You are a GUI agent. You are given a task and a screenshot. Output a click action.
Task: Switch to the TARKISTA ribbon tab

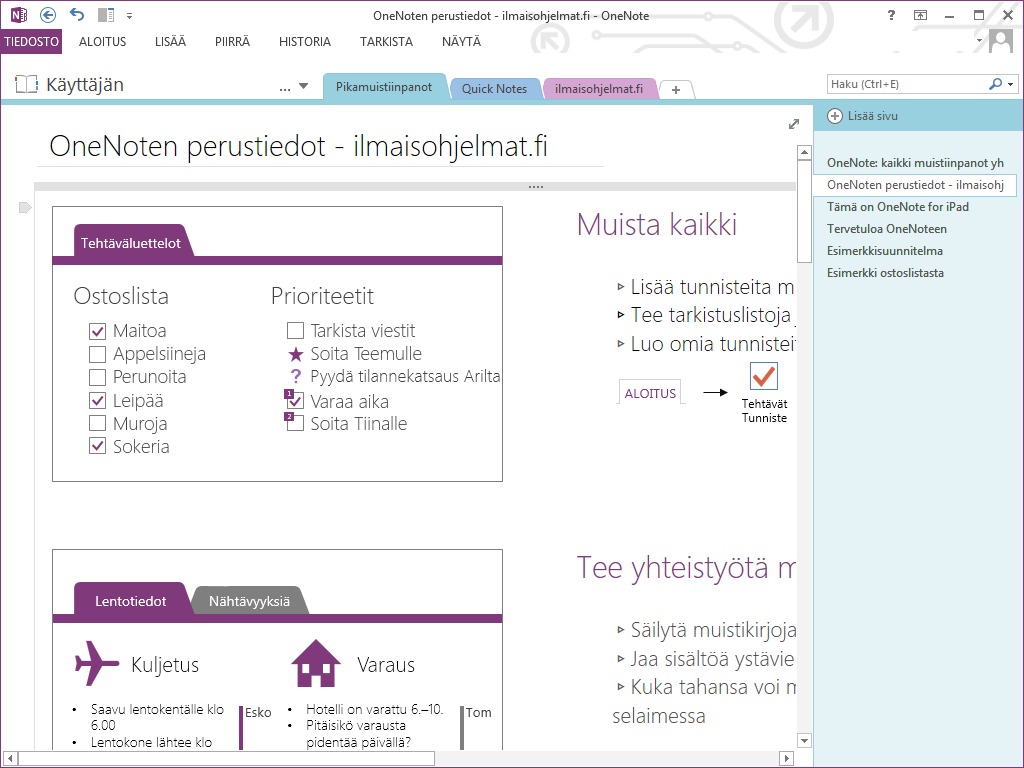387,41
